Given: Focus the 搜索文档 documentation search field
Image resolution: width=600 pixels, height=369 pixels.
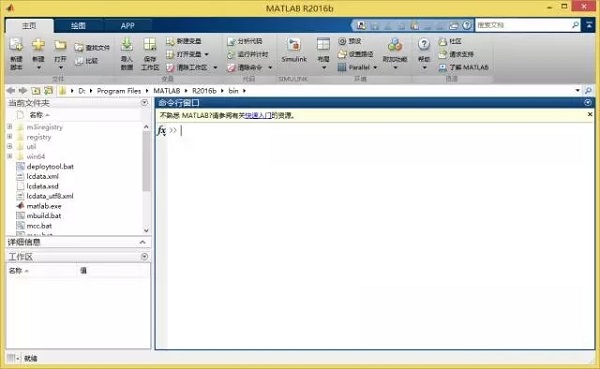Looking at the screenshot, I should (523, 25).
